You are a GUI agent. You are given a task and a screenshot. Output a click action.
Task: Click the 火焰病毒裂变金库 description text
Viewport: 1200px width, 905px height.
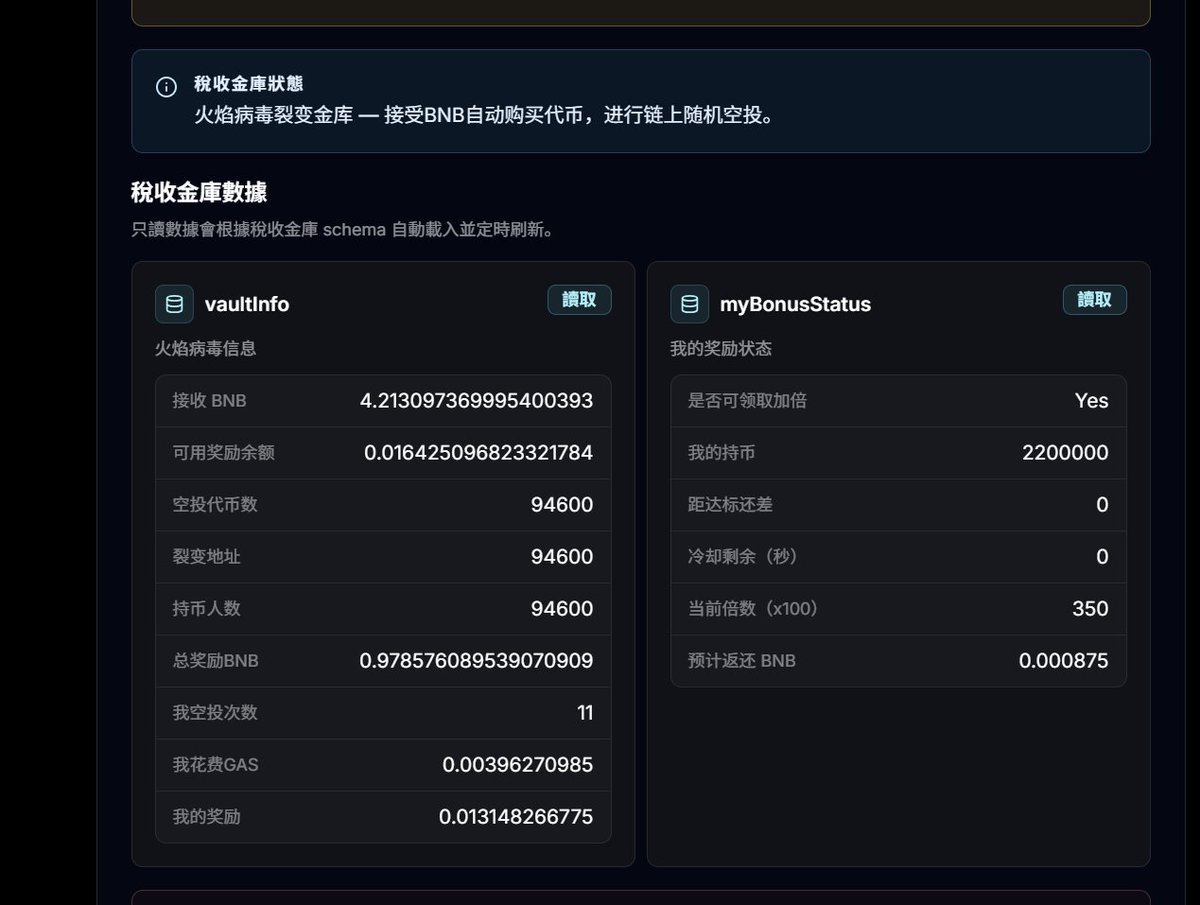[484, 115]
